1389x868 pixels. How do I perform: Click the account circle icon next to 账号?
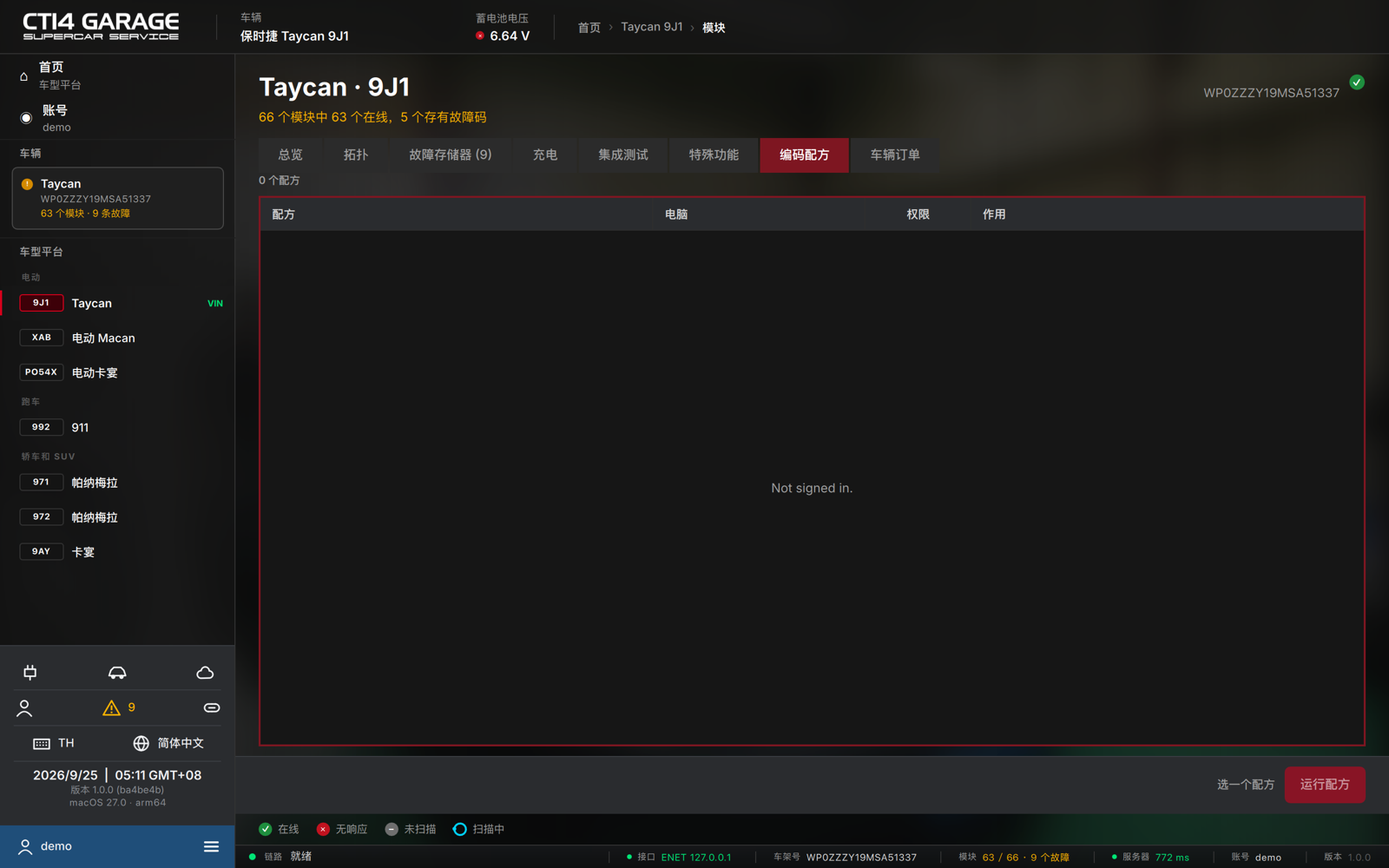(x=26, y=118)
